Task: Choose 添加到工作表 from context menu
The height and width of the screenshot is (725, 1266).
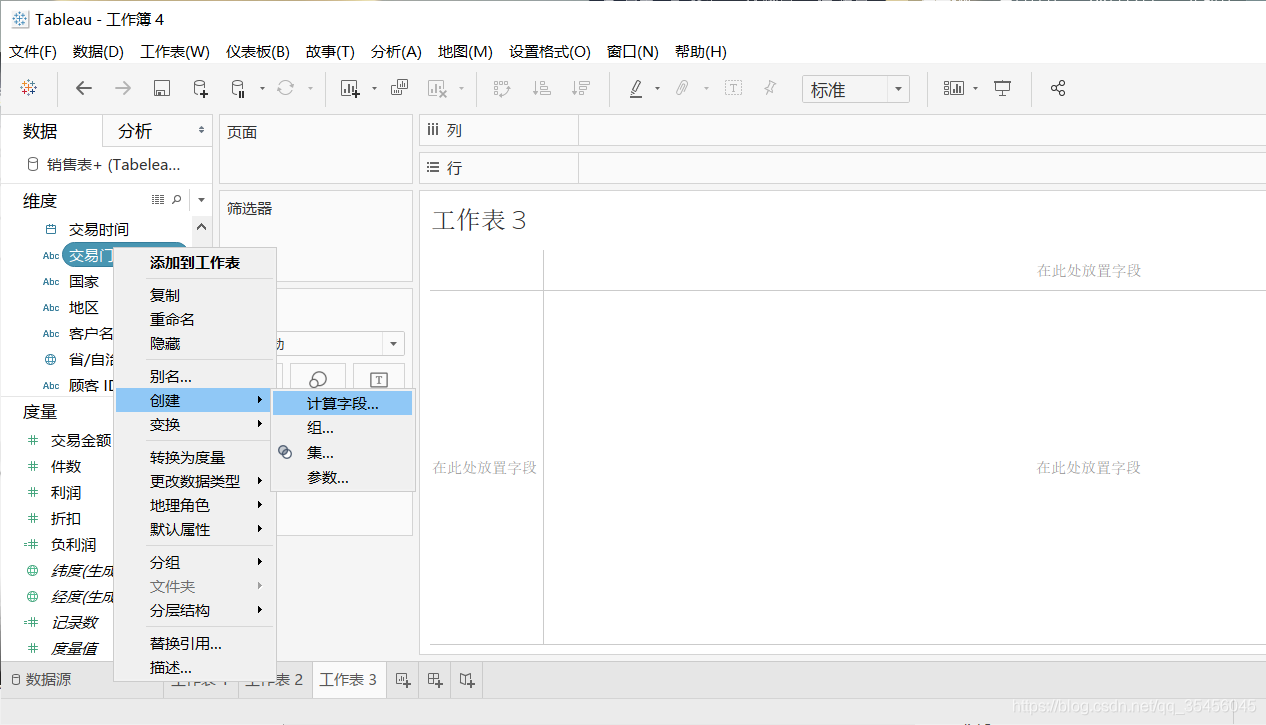Action: (195, 263)
